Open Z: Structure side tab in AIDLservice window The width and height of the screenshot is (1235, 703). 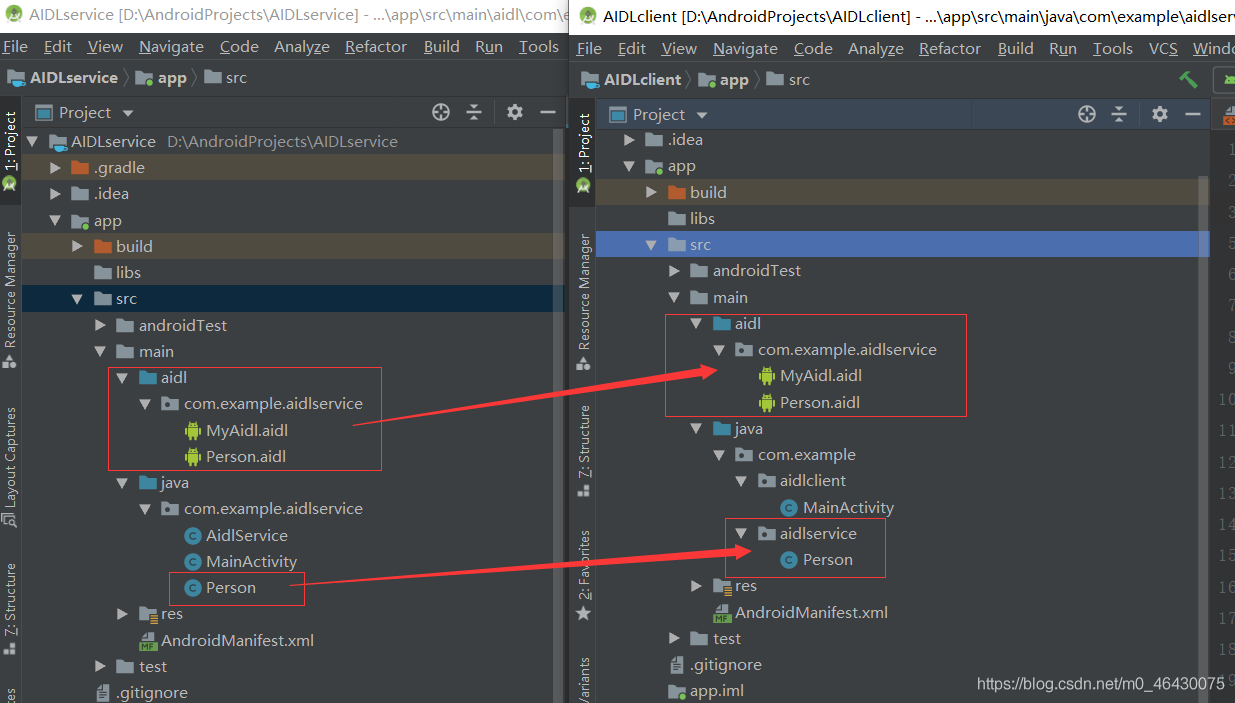pos(10,608)
